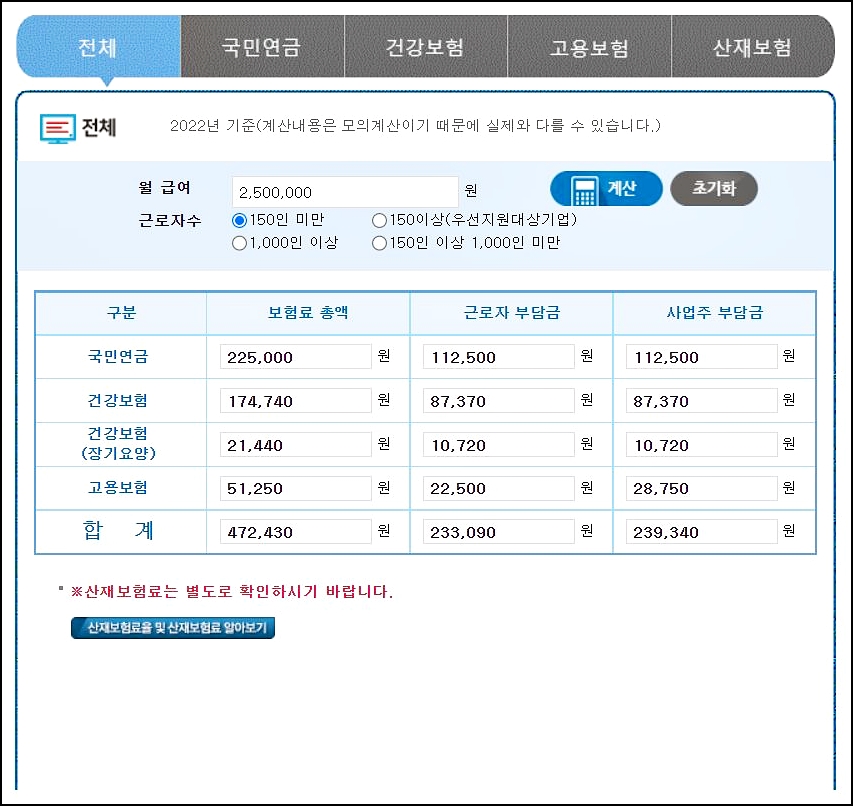Click 합계 사업주 부담금 239,340 field
Viewport: 853px width, 806px height.
click(701, 531)
